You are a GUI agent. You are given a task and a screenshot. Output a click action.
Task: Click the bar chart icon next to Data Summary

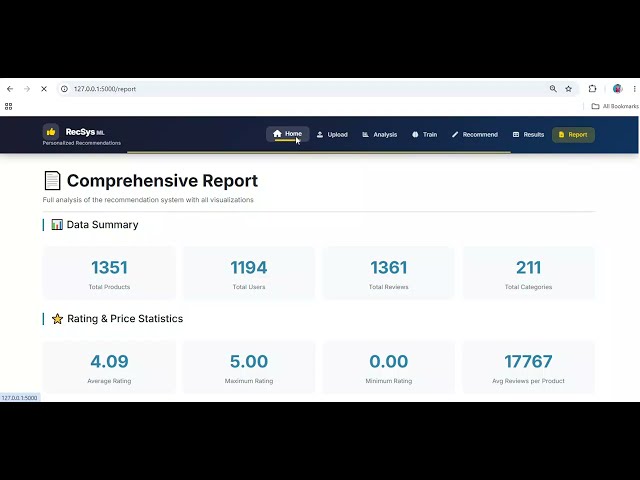click(57, 224)
